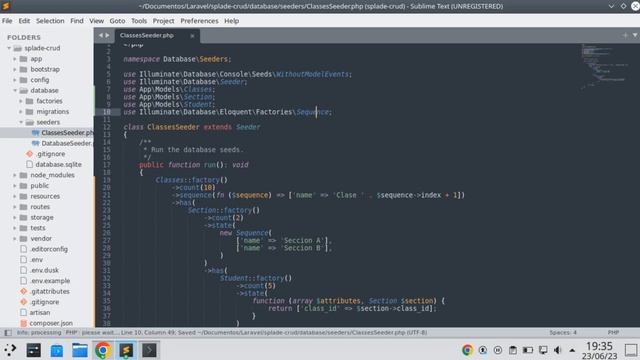Collapse the splade-crud root folder

(9, 48)
